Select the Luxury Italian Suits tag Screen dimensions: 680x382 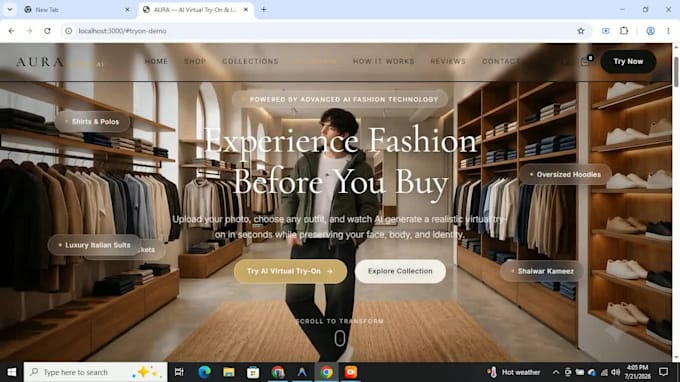[x=94, y=245]
